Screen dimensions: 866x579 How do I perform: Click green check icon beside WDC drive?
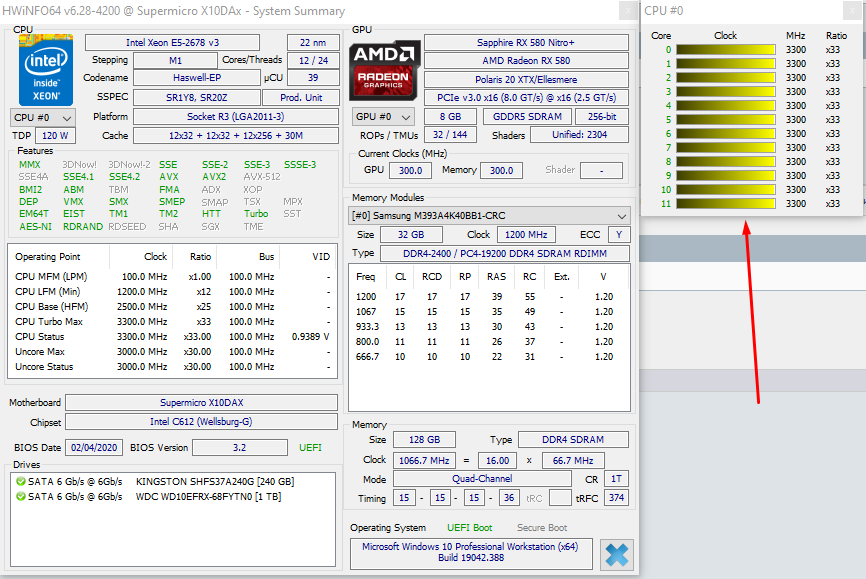point(21,497)
